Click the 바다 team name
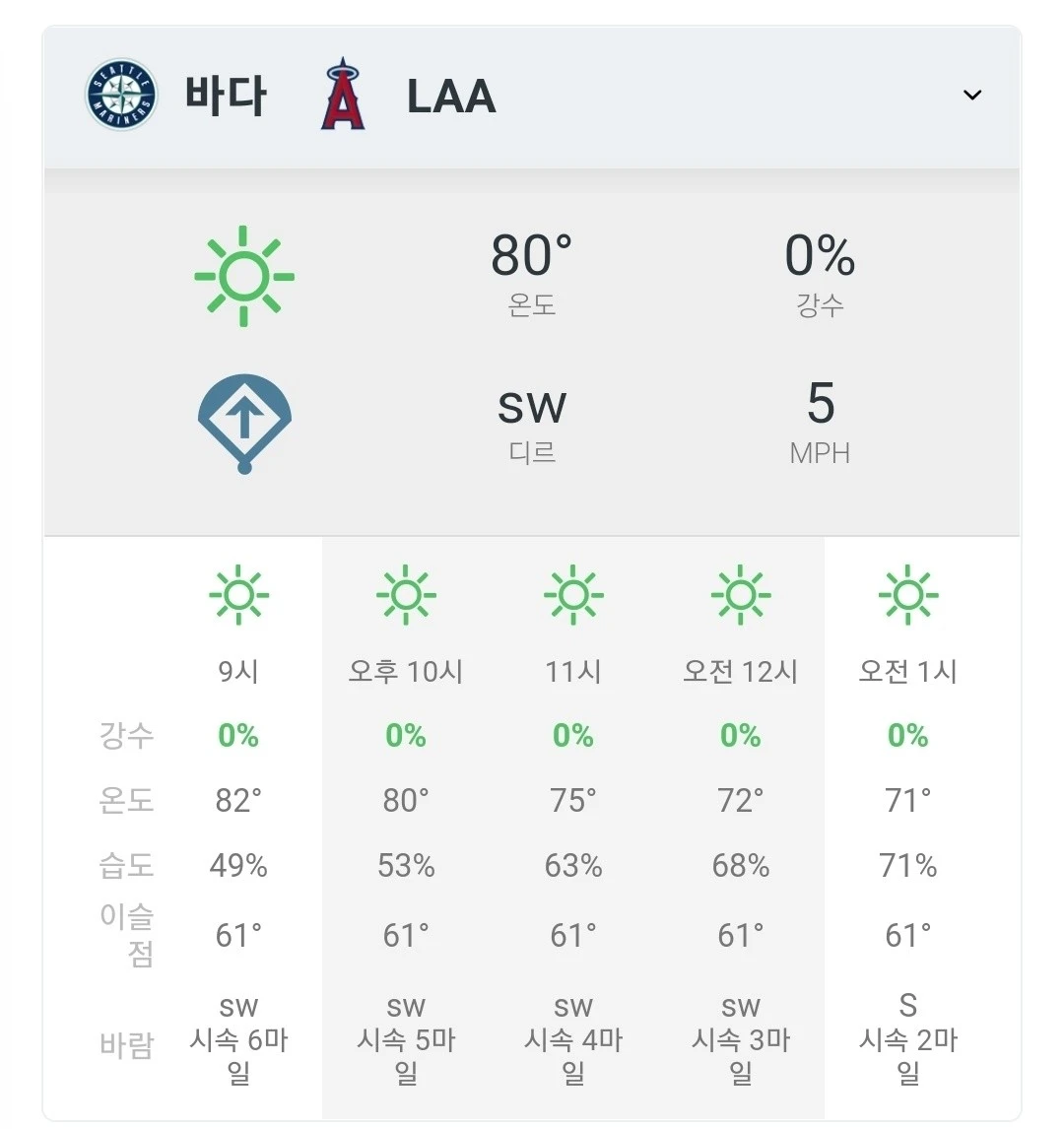 (x=226, y=95)
